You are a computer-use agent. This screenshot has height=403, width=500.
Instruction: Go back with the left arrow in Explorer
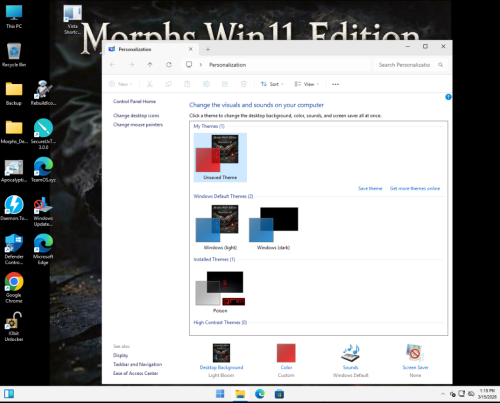point(112,65)
